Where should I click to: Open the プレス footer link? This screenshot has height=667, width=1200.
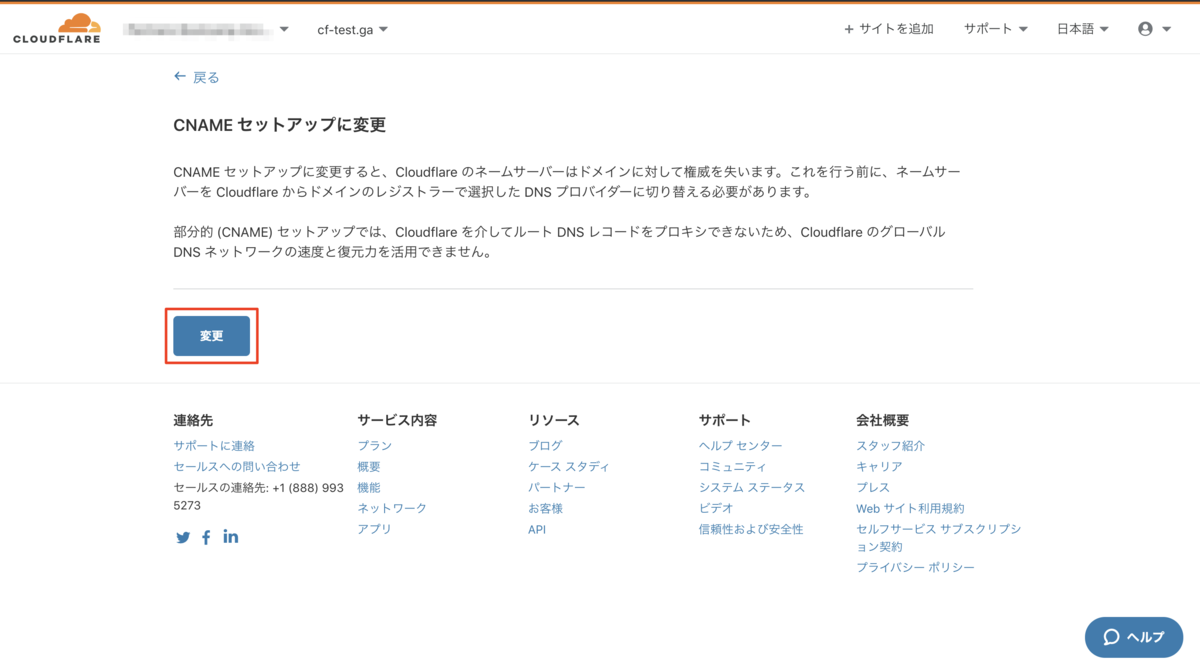pyautogui.click(x=873, y=488)
